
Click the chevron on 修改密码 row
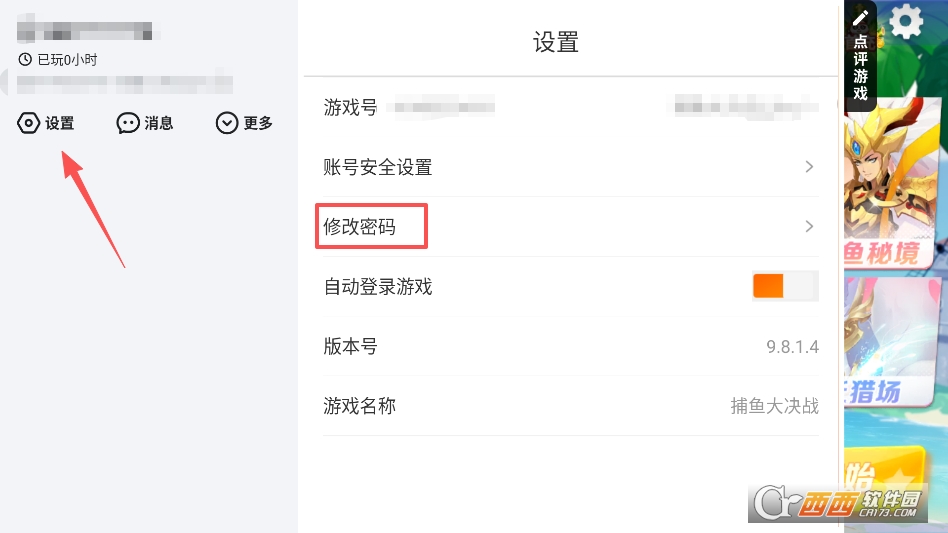[809, 227]
